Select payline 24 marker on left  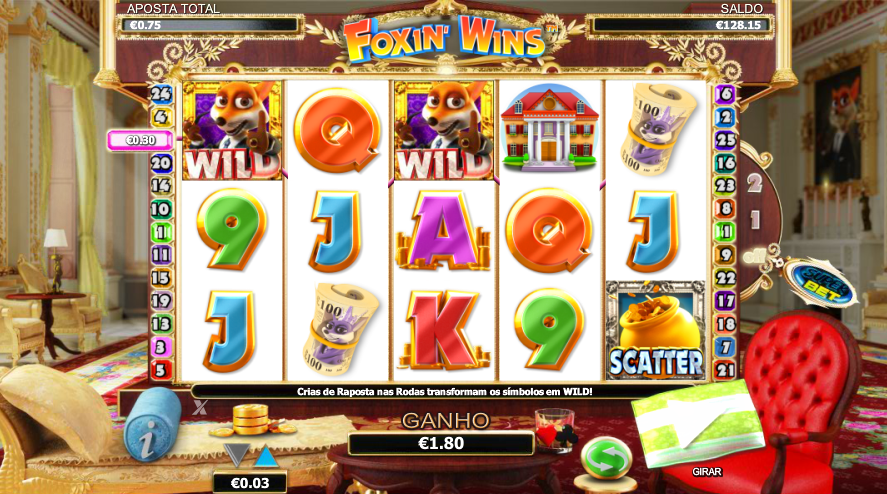[161, 94]
